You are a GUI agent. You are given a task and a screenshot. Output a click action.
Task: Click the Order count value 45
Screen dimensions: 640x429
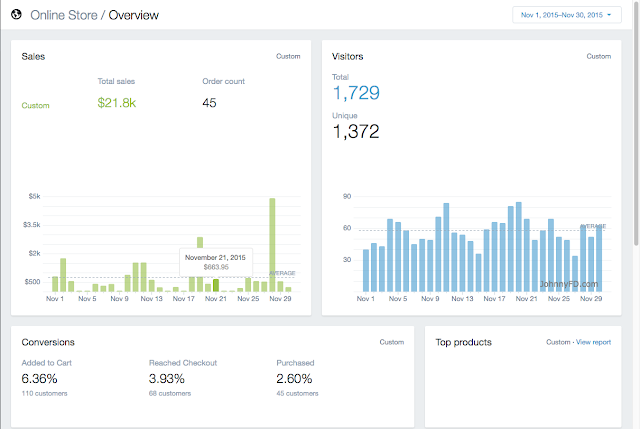(x=209, y=103)
